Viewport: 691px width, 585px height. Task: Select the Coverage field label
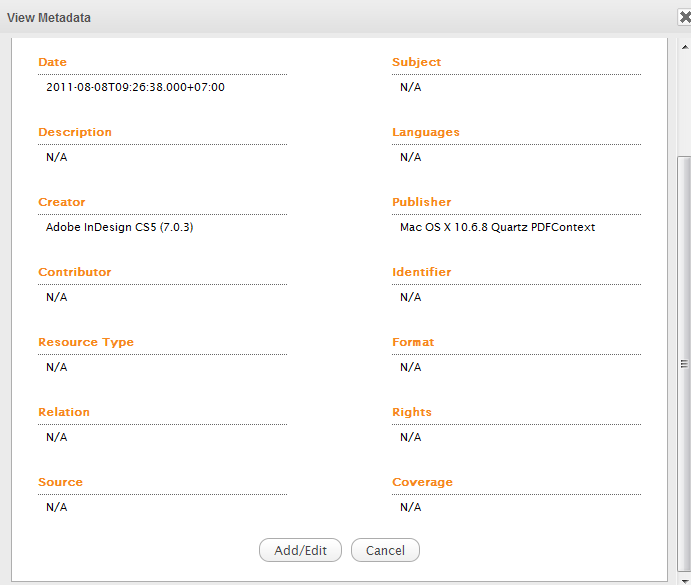pyautogui.click(x=422, y=482)
